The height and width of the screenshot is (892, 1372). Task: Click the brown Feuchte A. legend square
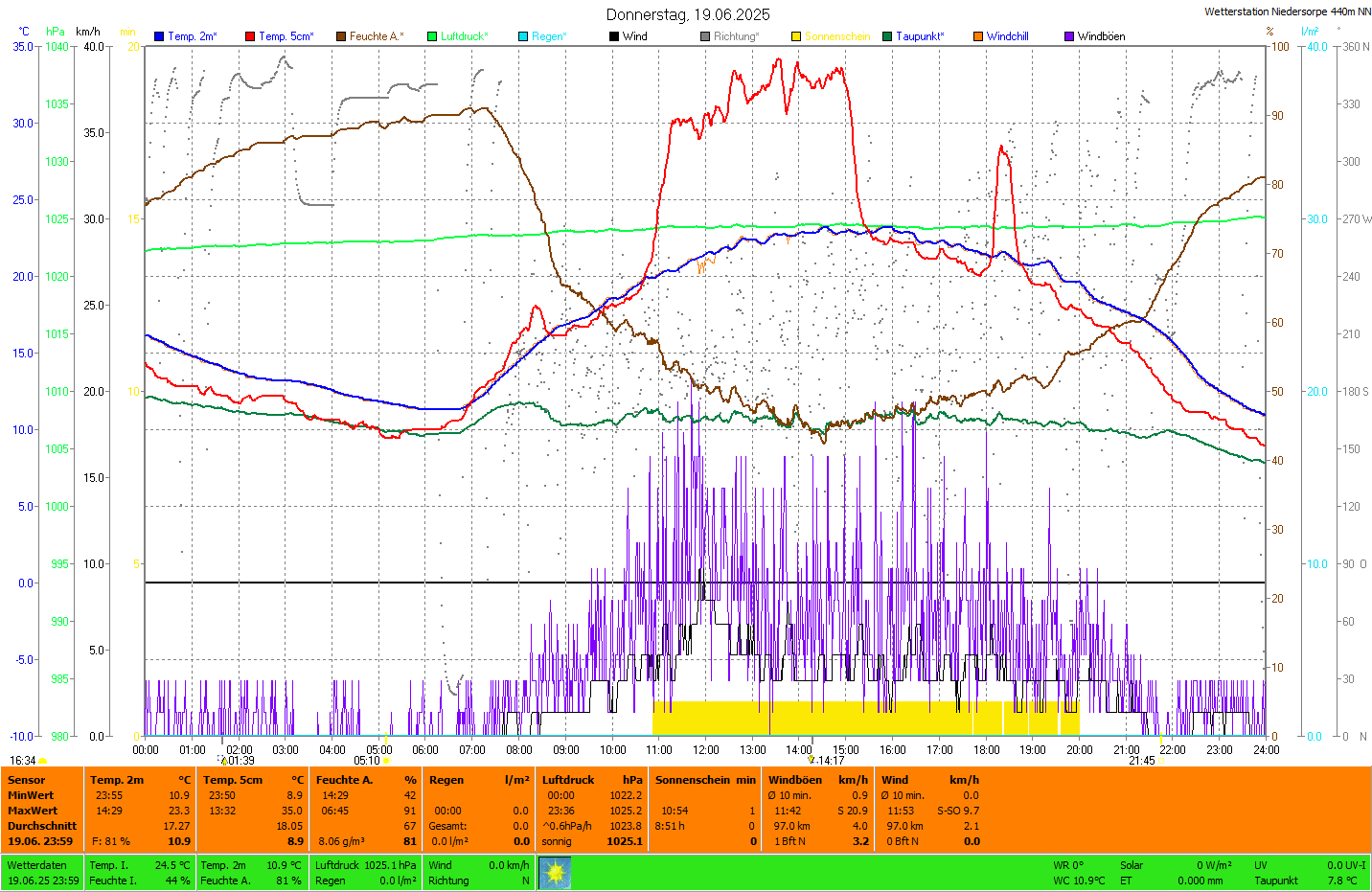341,36
